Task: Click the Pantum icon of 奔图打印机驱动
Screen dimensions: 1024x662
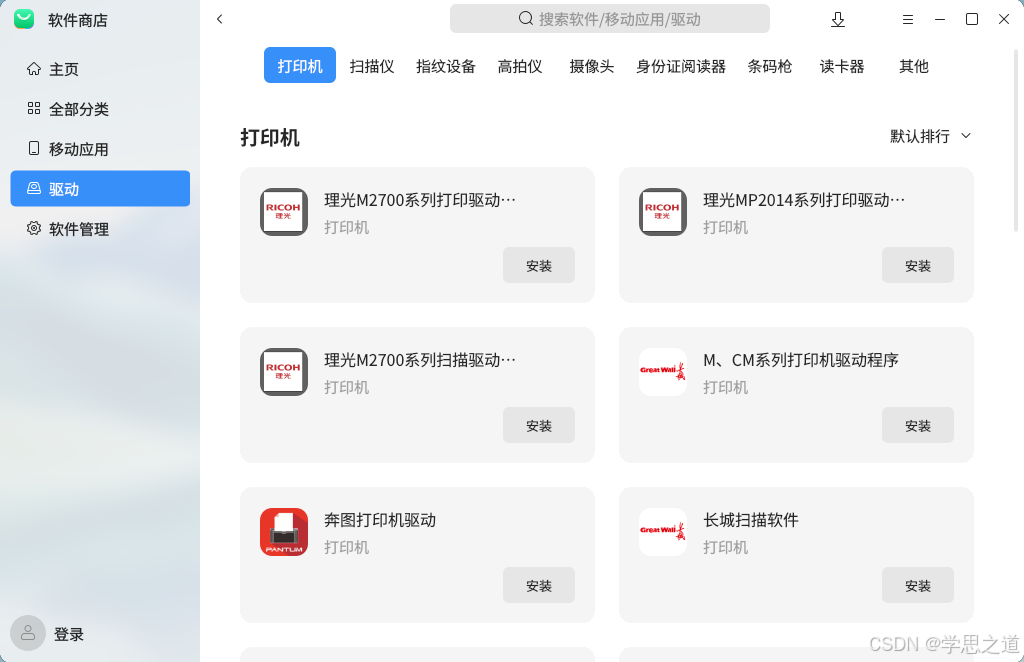Action: pos(284,531)
